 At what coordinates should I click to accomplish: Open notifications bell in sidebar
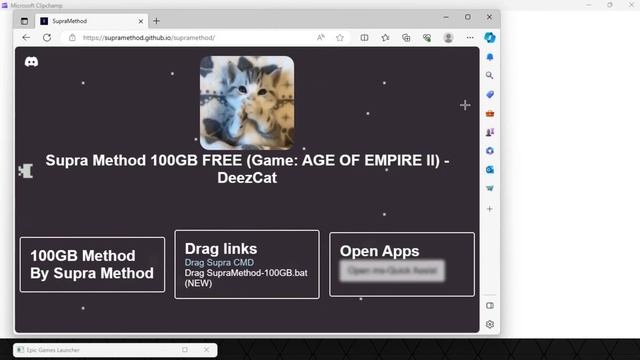coord(490,57)
